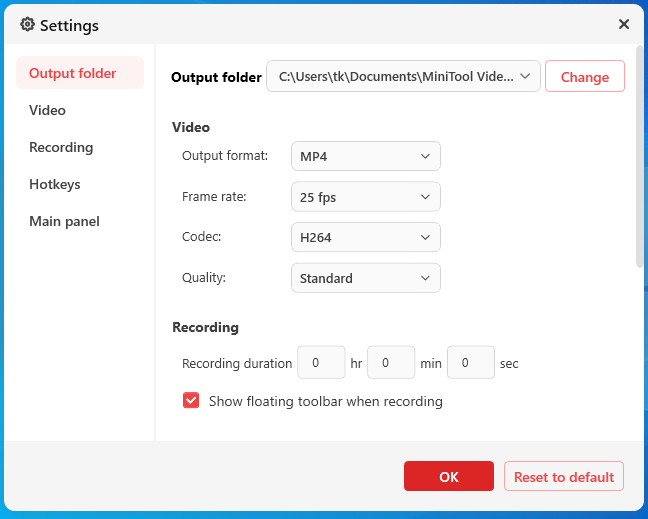The height and width of the screenshot is (519, 648).
Task: Open the Main panel settings section
Action: pyautogui.click(x=64, y=221)
